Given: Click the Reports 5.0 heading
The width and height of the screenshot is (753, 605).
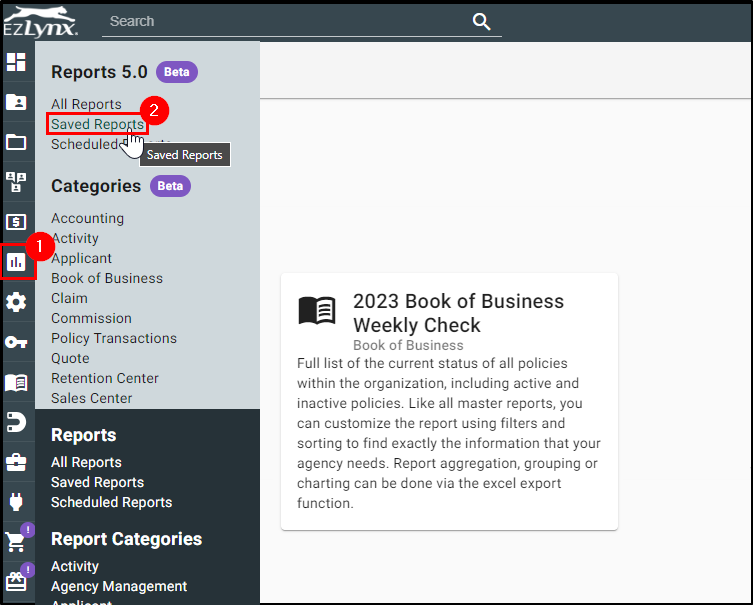Looking at the screenshot, I should click(99, 72).
